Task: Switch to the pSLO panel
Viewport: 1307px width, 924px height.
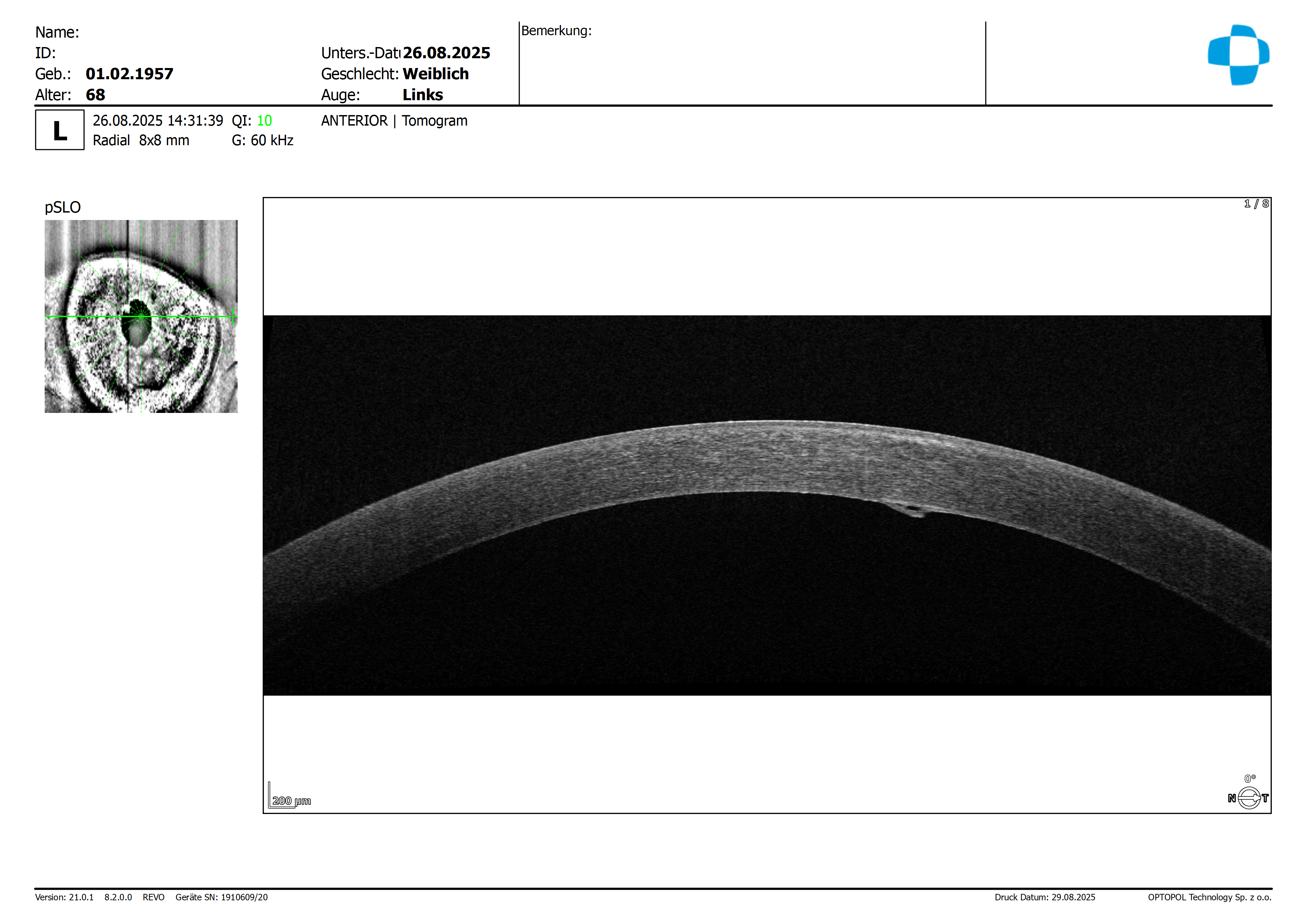Action: pos(63,207)
